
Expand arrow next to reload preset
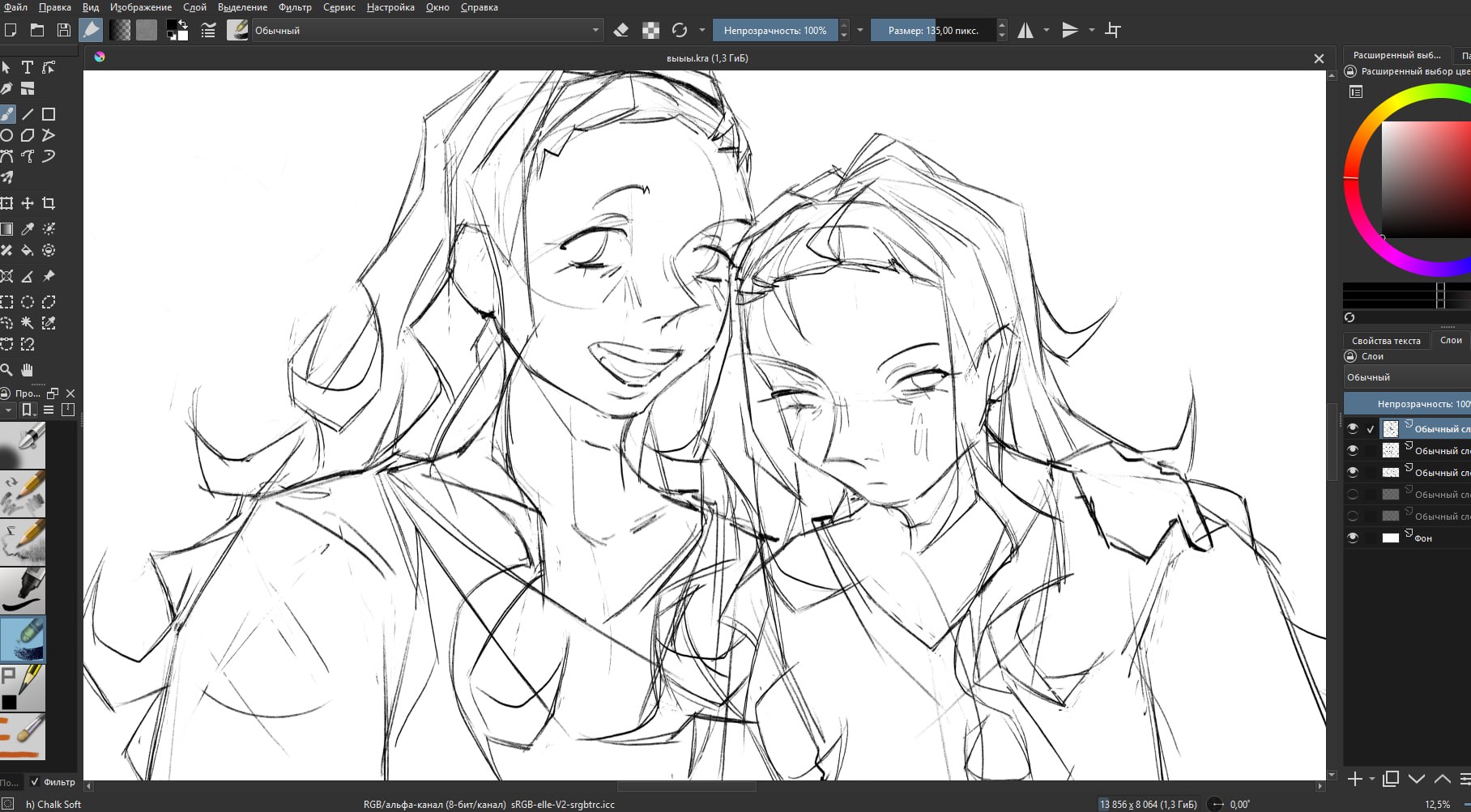click(701, 30)
